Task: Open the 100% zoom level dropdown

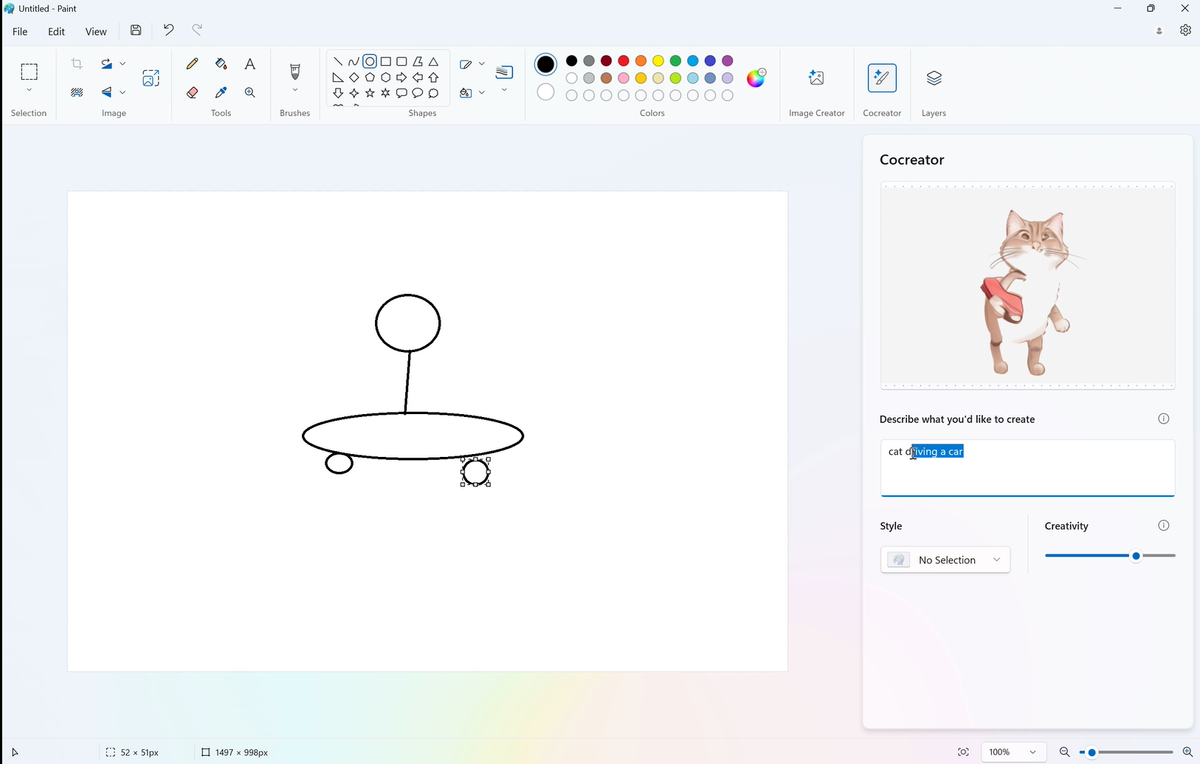Action: click(1014, 752)
